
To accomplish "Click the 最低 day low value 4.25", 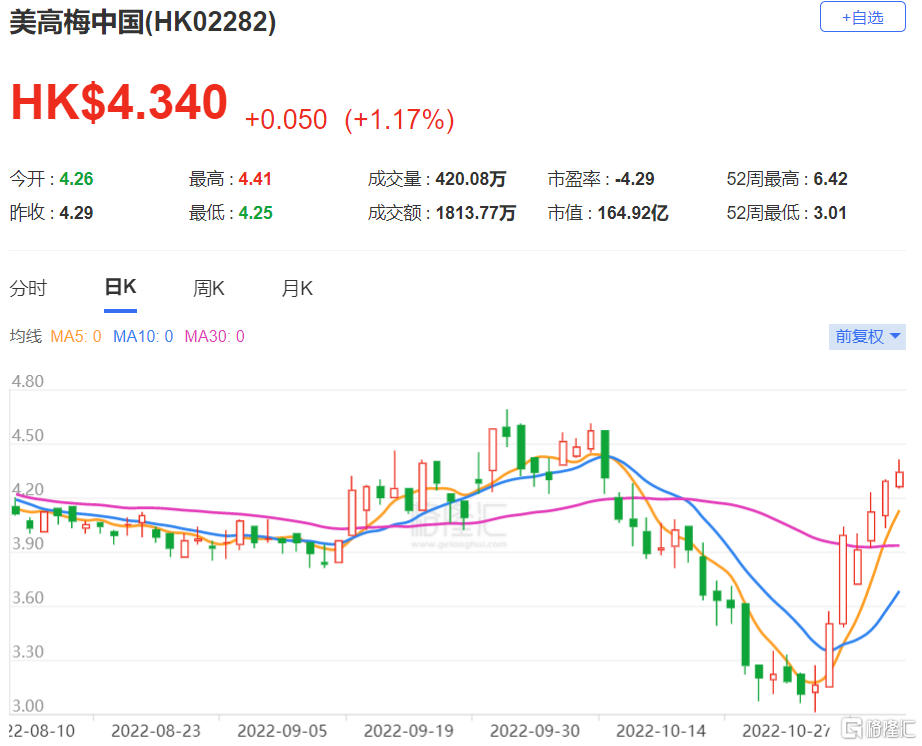I will 256,213.
